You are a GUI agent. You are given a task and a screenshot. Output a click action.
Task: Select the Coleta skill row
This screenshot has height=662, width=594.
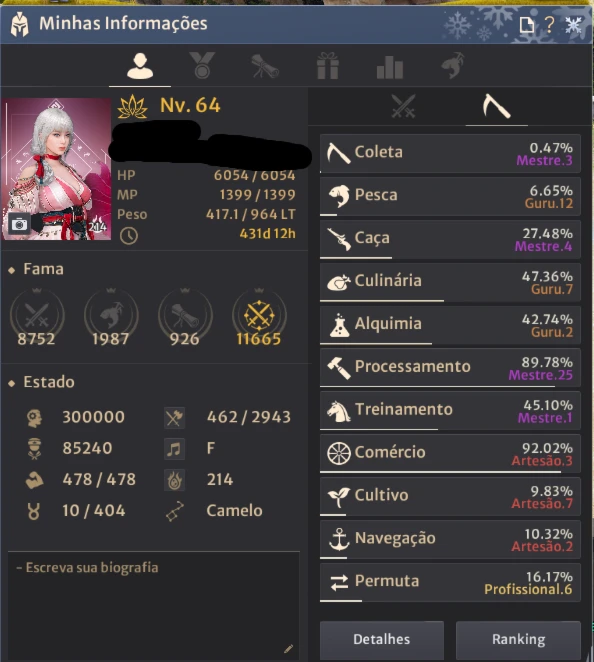(x=450, y=153)
